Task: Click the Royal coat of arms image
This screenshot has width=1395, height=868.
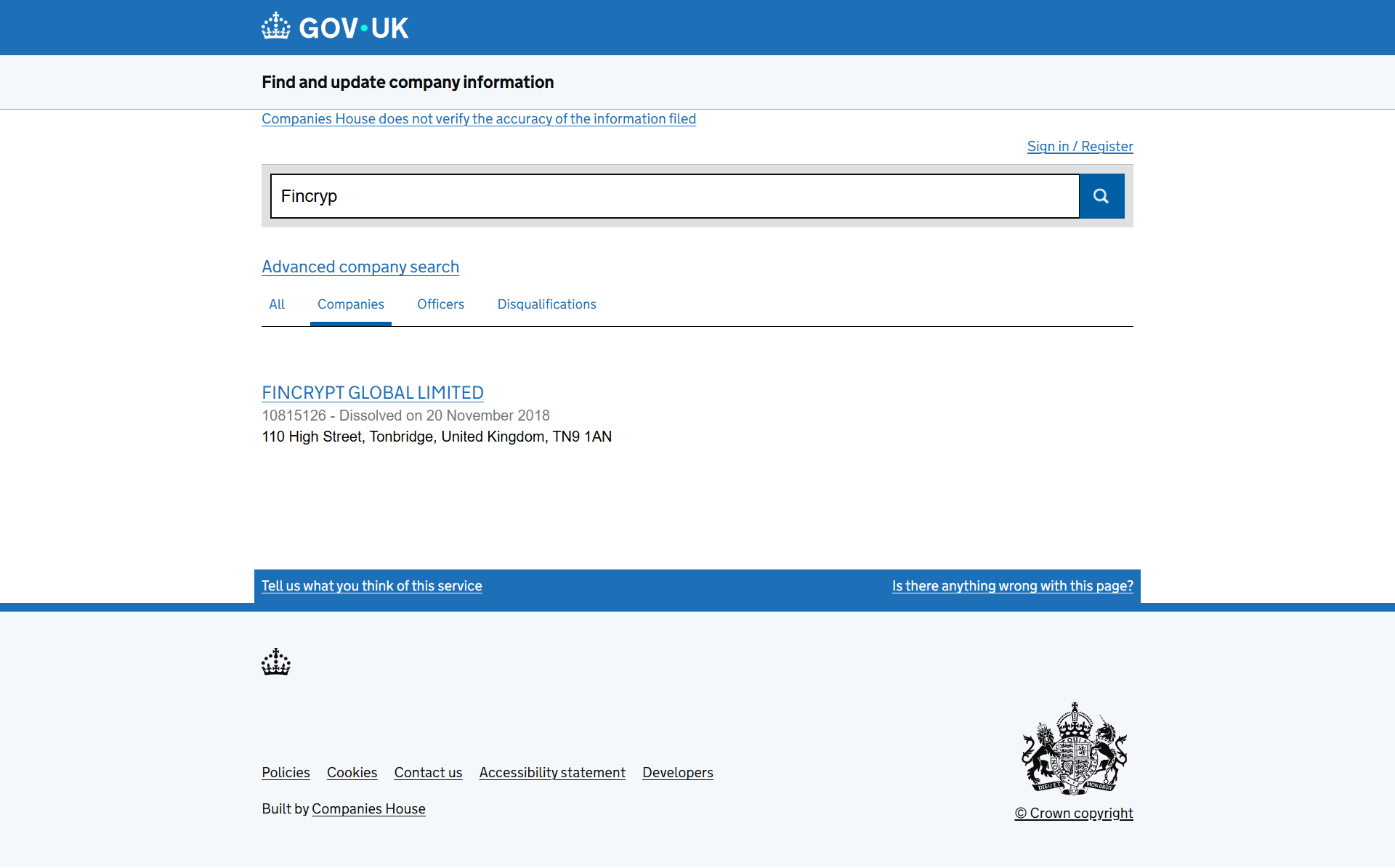Action: [x=1074, y=748]
